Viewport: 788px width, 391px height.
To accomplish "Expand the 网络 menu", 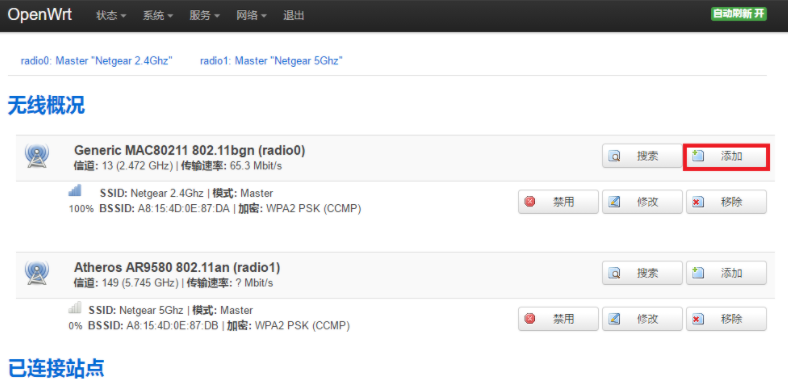I will (251, 16).
